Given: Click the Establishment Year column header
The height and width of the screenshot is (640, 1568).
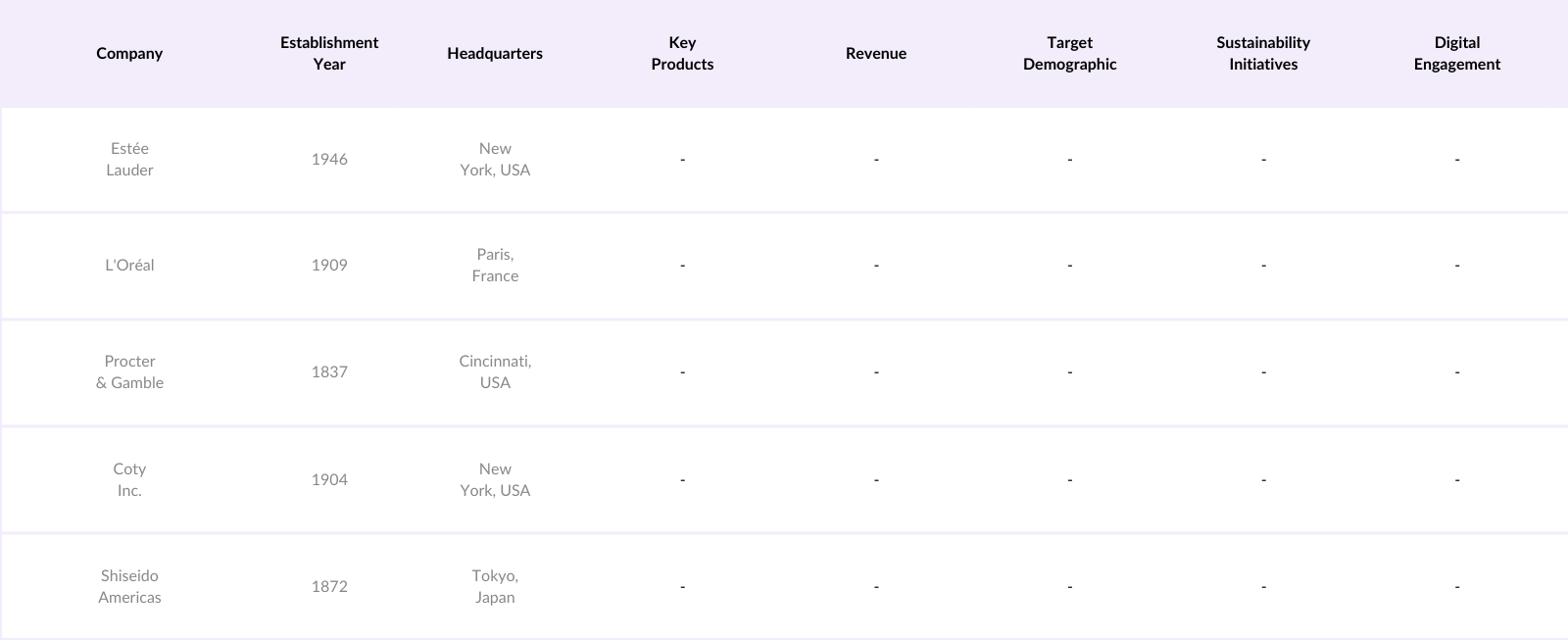Looking at the screenshot, I should click(329, 53).
